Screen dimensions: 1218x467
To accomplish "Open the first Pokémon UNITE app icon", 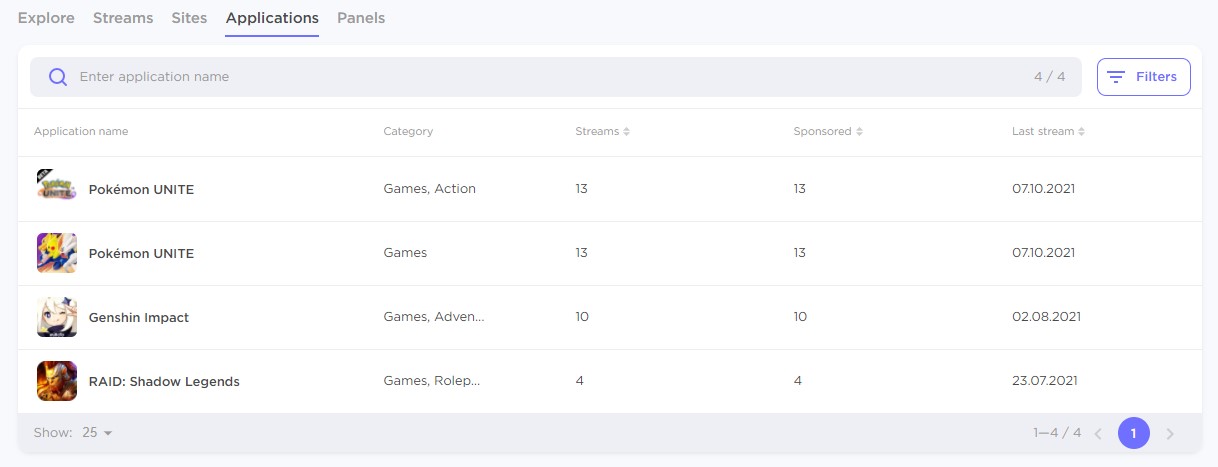I will tap(57, 189).
